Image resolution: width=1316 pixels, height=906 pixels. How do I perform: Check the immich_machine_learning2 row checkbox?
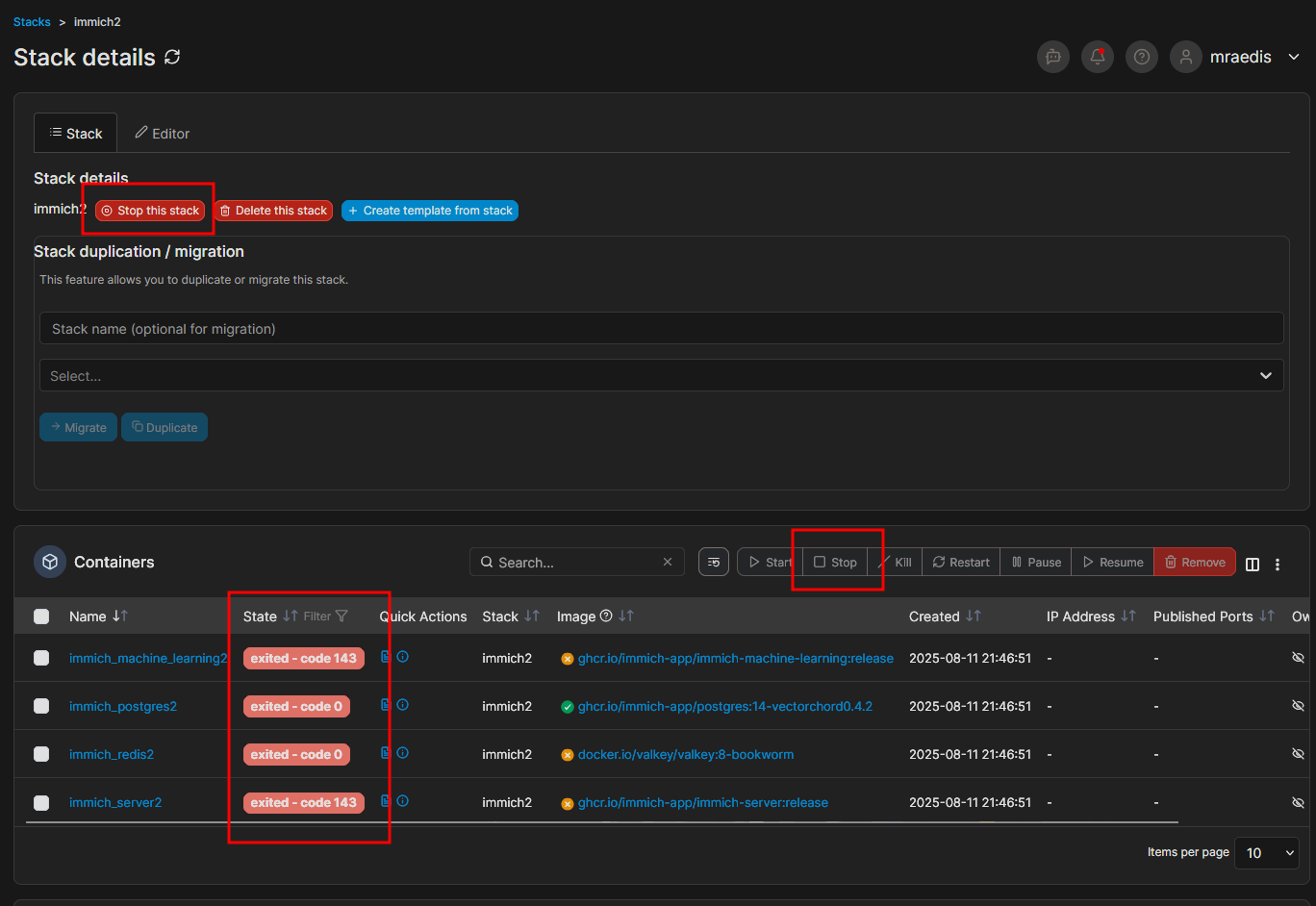click(x=41, y=658)
